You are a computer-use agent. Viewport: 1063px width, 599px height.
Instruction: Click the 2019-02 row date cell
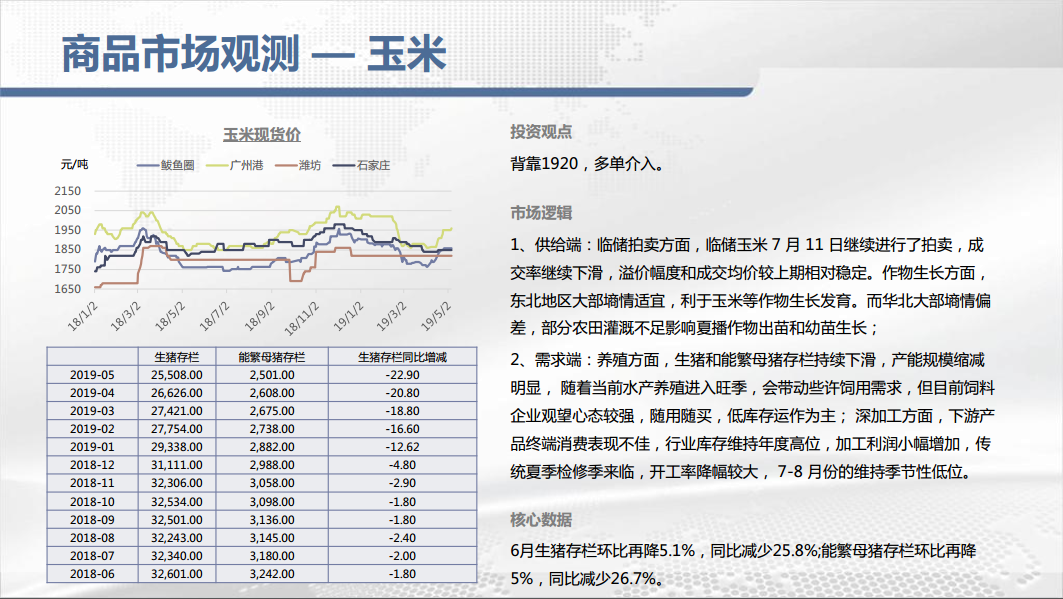click(x=92, y=429)
